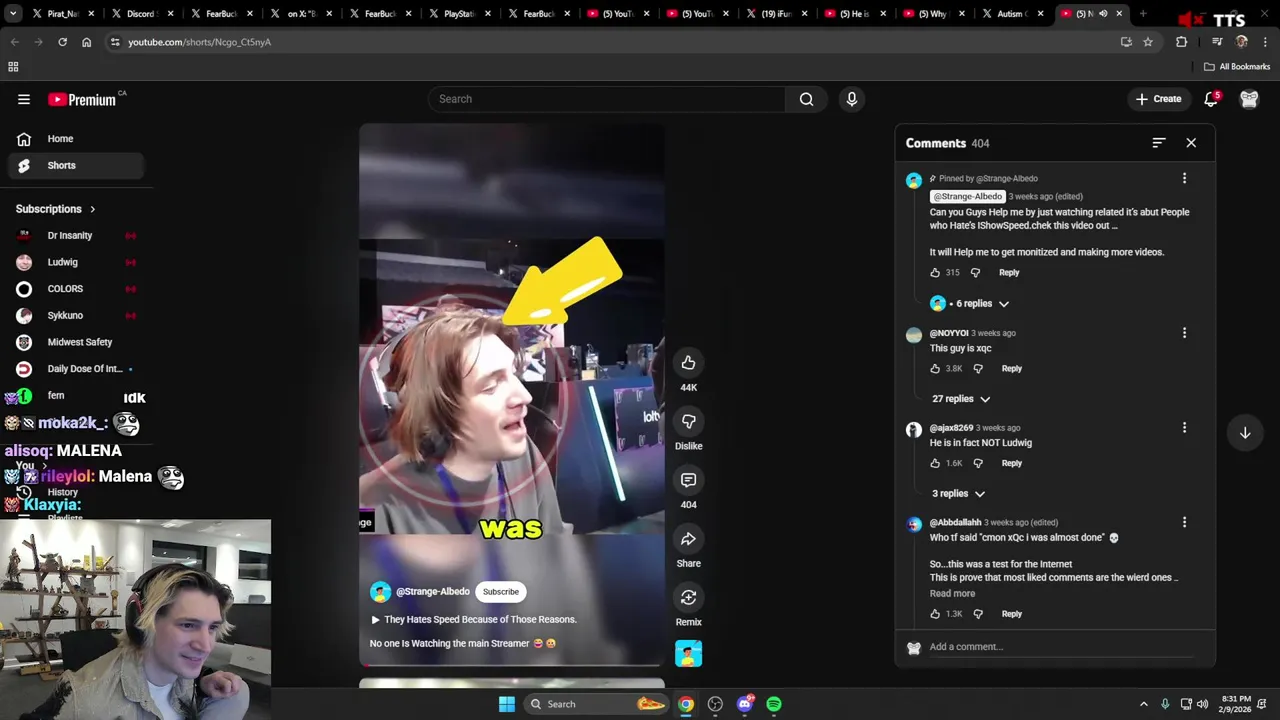Expand the 3 replies thread
The width and height of the screenshot is (1280, 720).
point(958,494)
